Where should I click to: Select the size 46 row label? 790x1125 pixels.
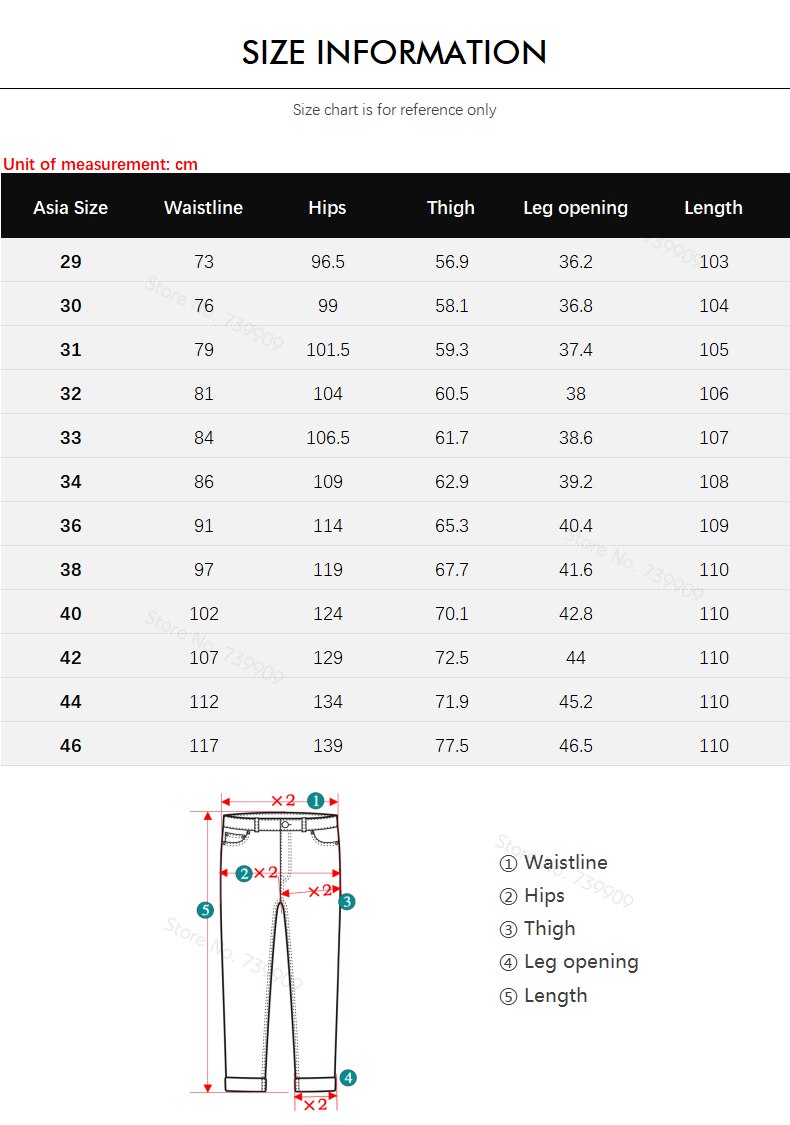point(70,745)
